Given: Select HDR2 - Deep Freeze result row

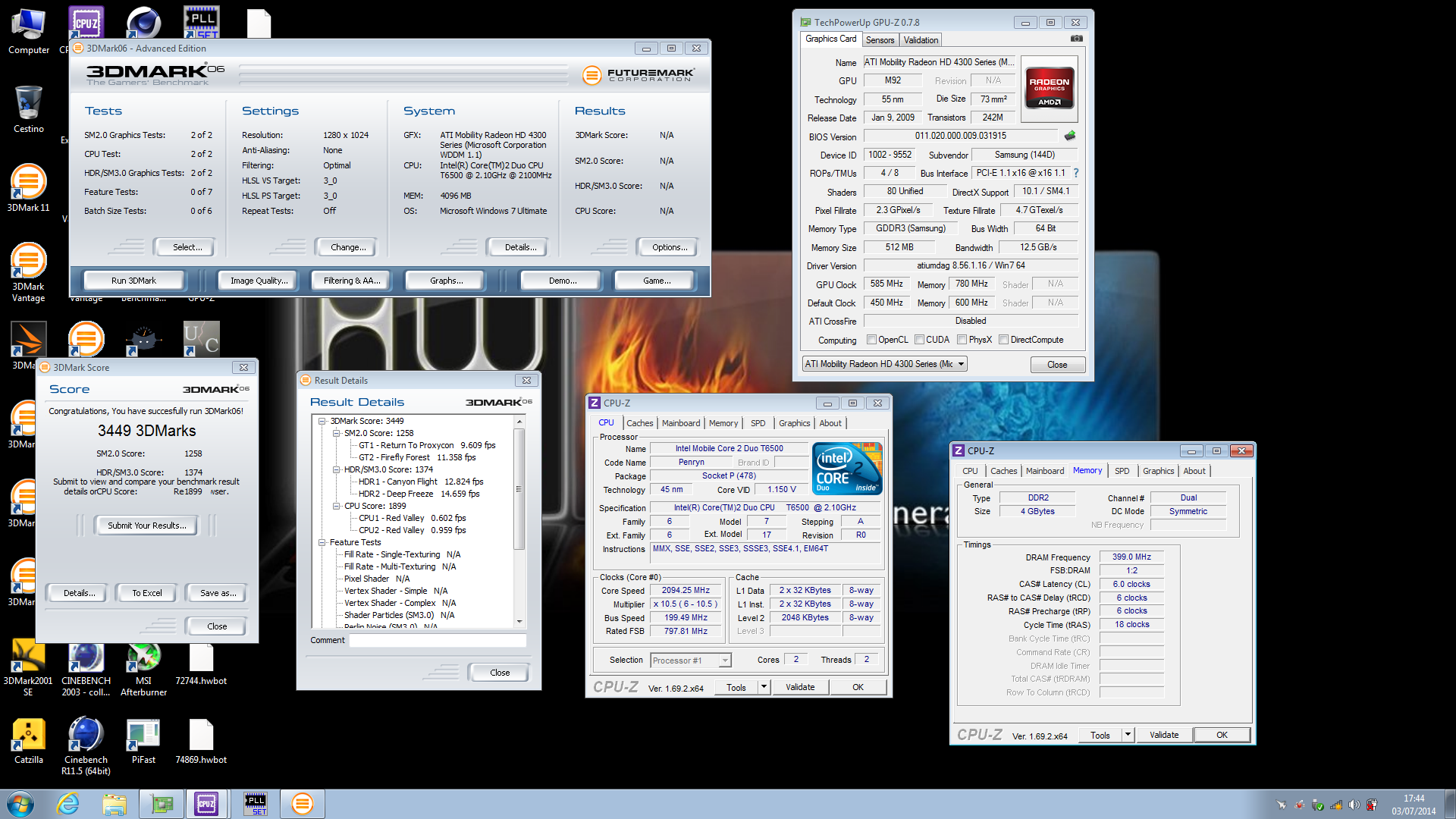Looking at the screenshot, I should click(x=419, y=494).
